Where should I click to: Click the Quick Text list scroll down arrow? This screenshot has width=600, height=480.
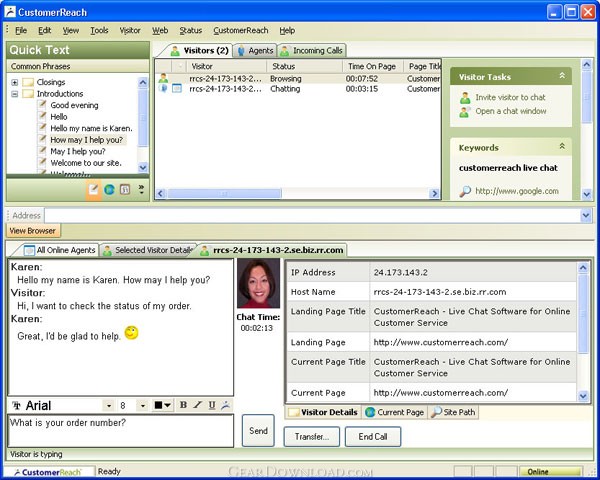point(143,167)
